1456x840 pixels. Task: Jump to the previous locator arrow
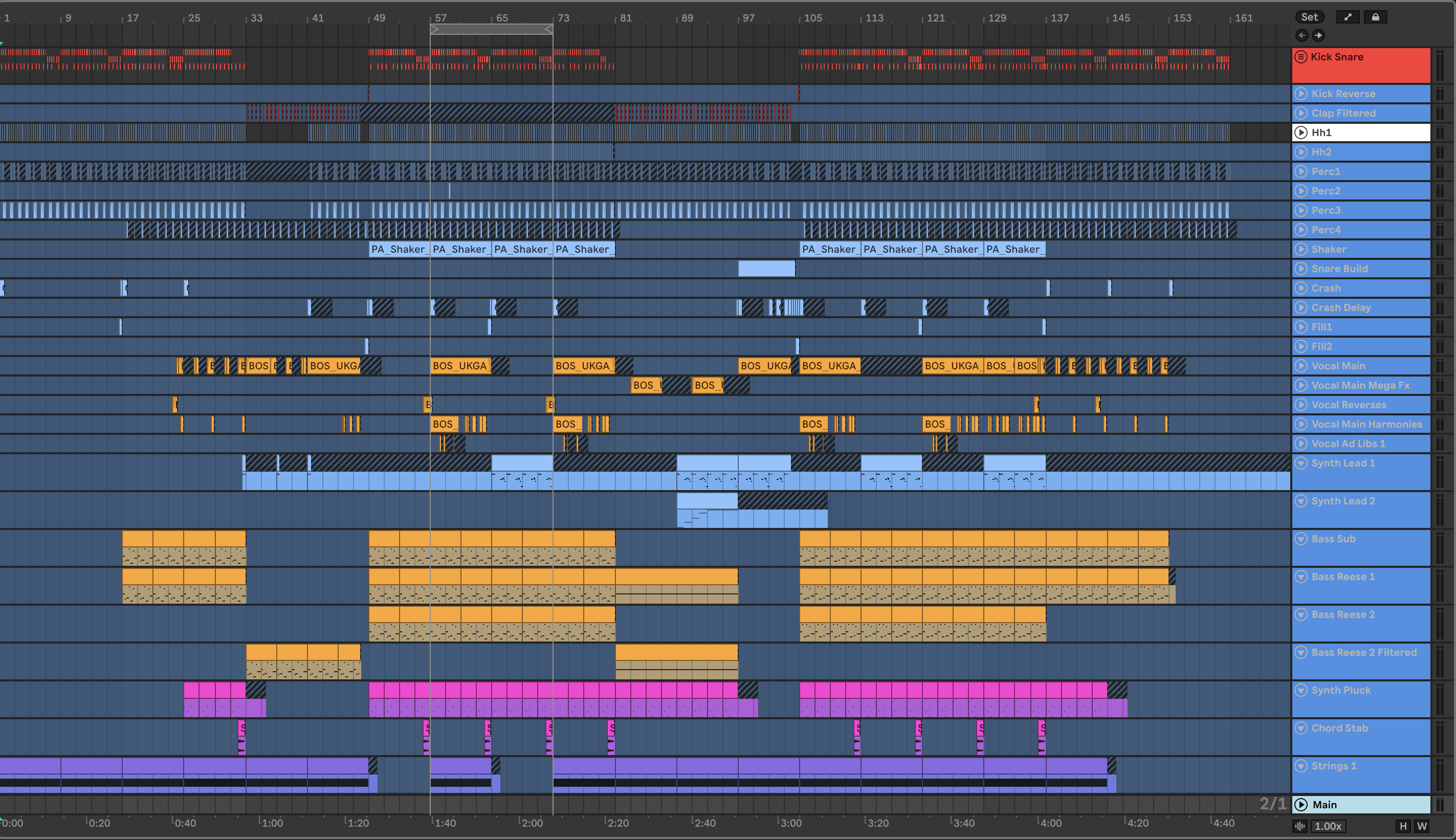[x=1302, y=35]
